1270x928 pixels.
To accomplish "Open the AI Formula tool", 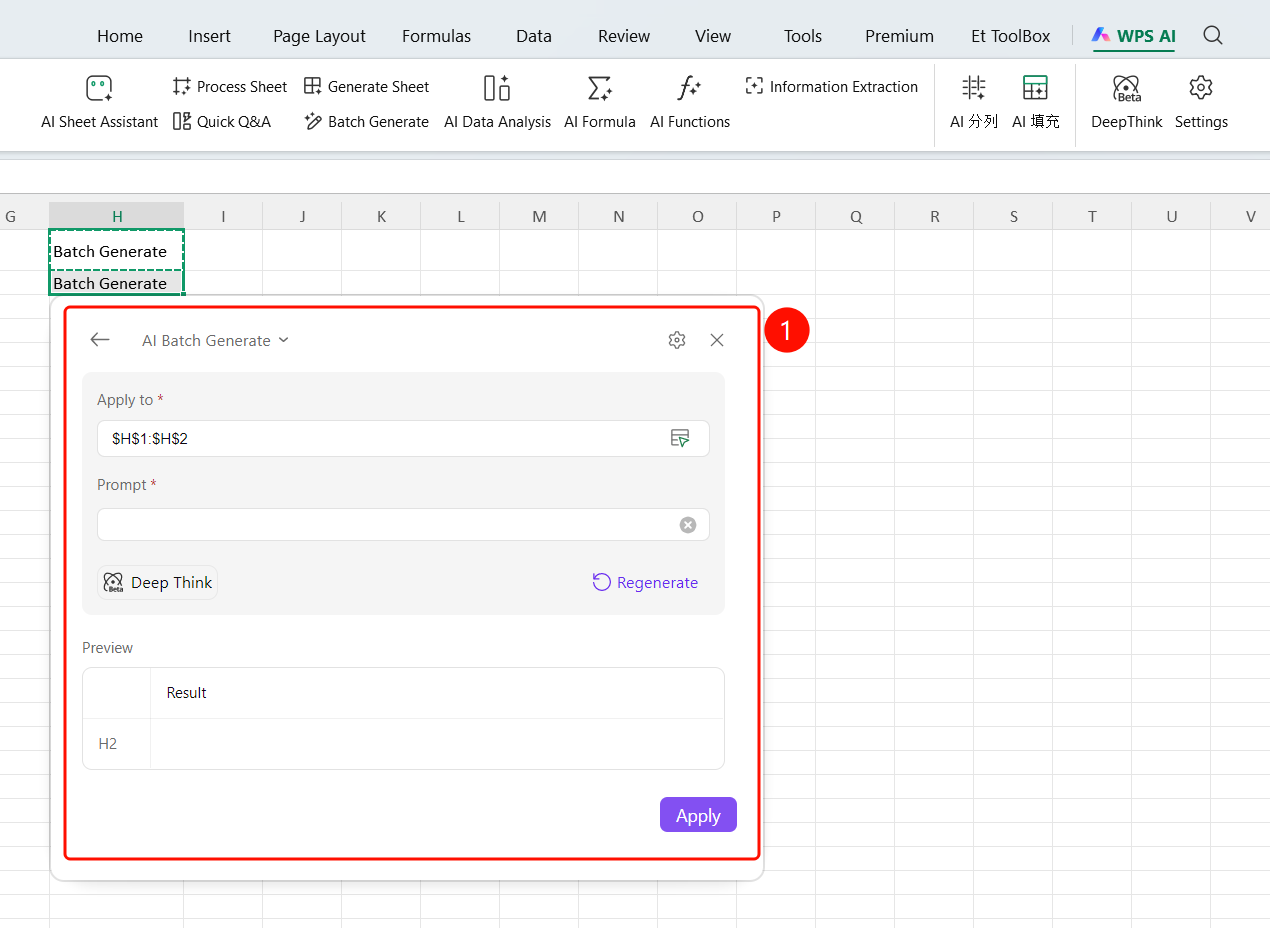I will click(x=600, y=102).
